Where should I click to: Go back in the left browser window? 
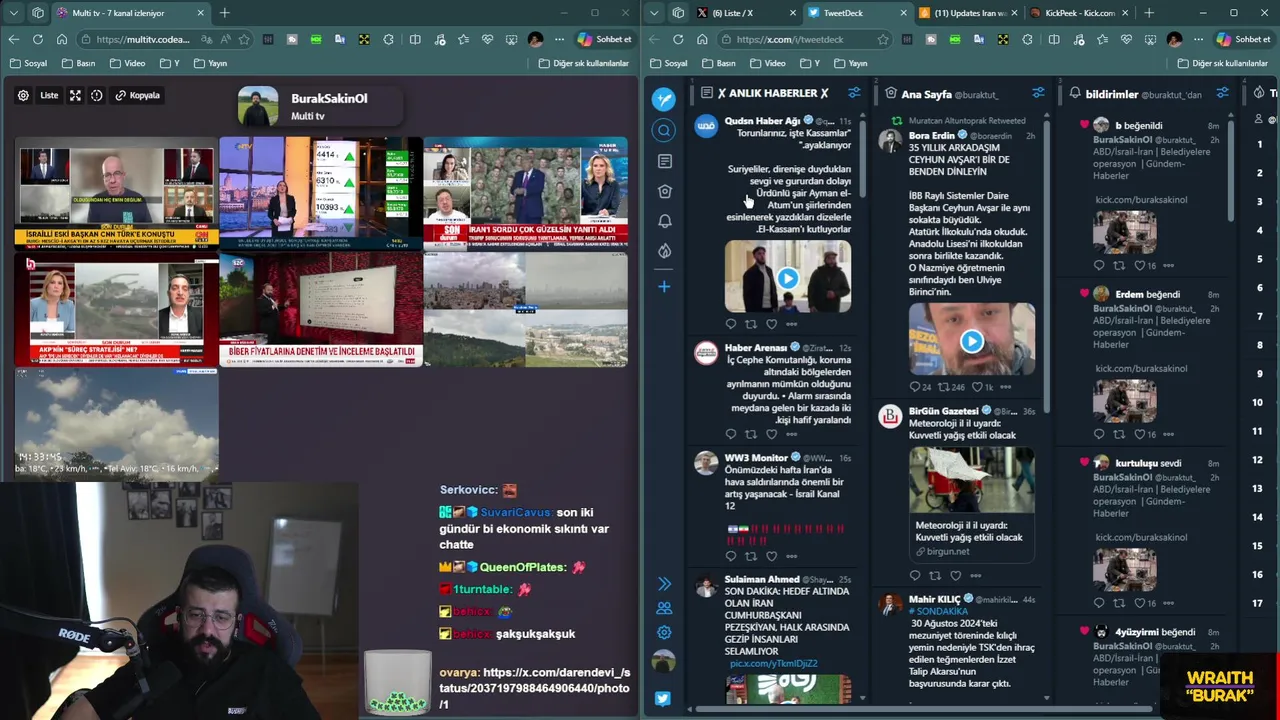coord(14,39)
